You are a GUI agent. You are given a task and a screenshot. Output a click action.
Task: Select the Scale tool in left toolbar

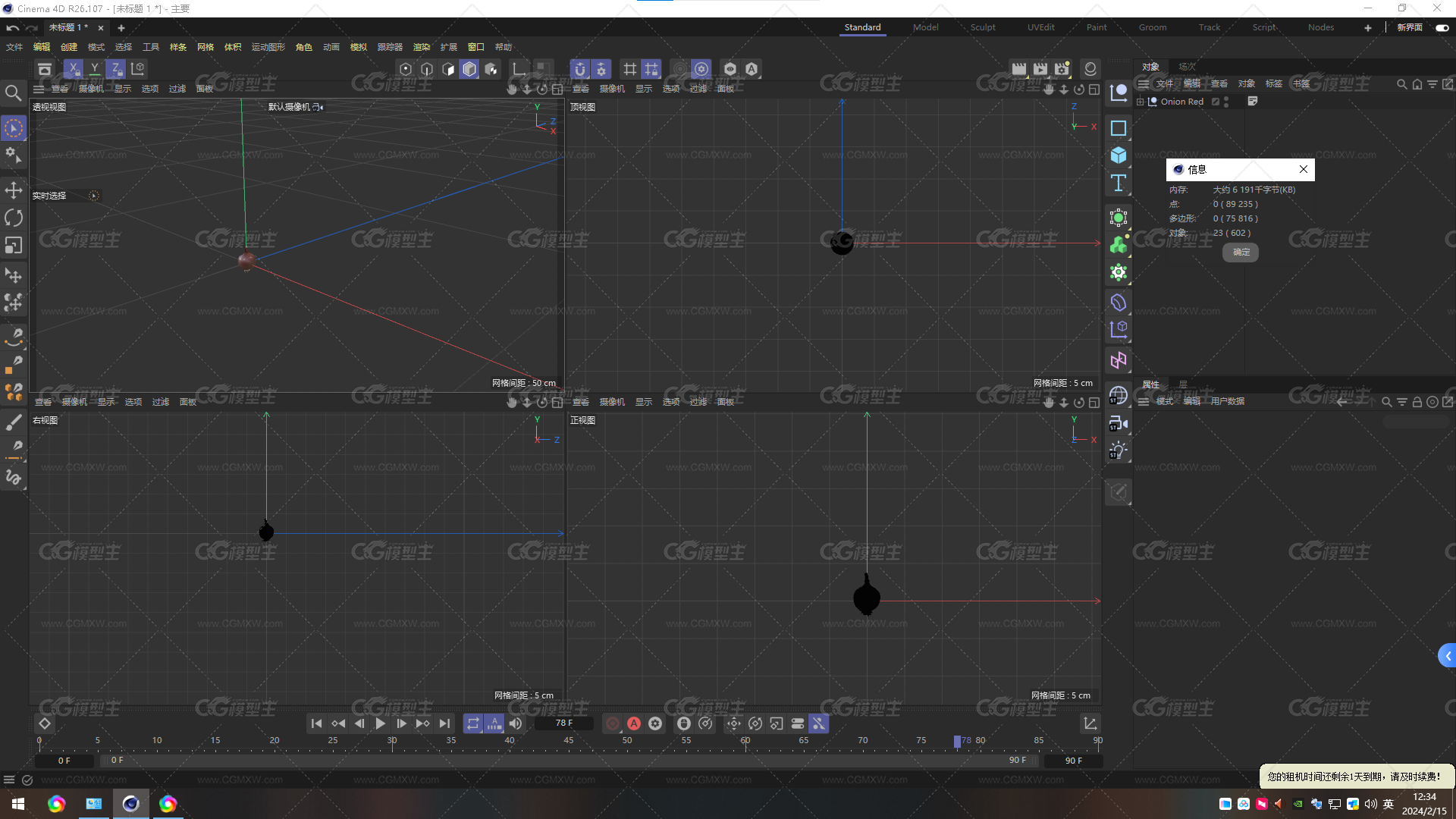pyautogui.click(x=14, y=245)
